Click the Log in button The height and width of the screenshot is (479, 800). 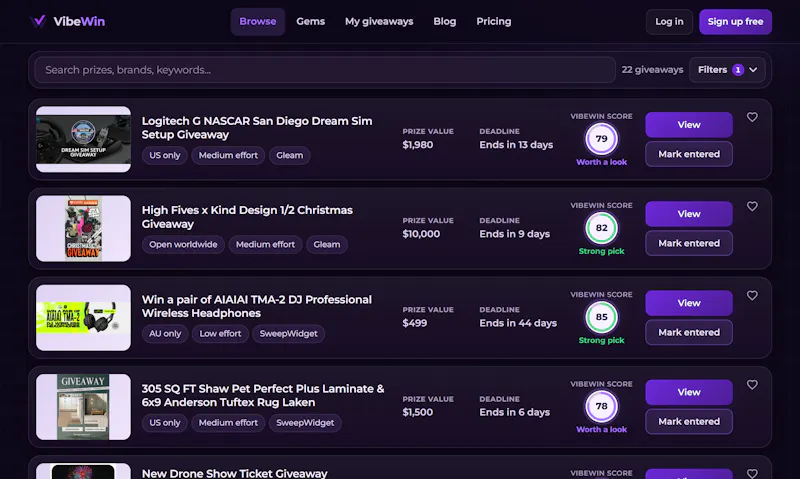point(669,21)
